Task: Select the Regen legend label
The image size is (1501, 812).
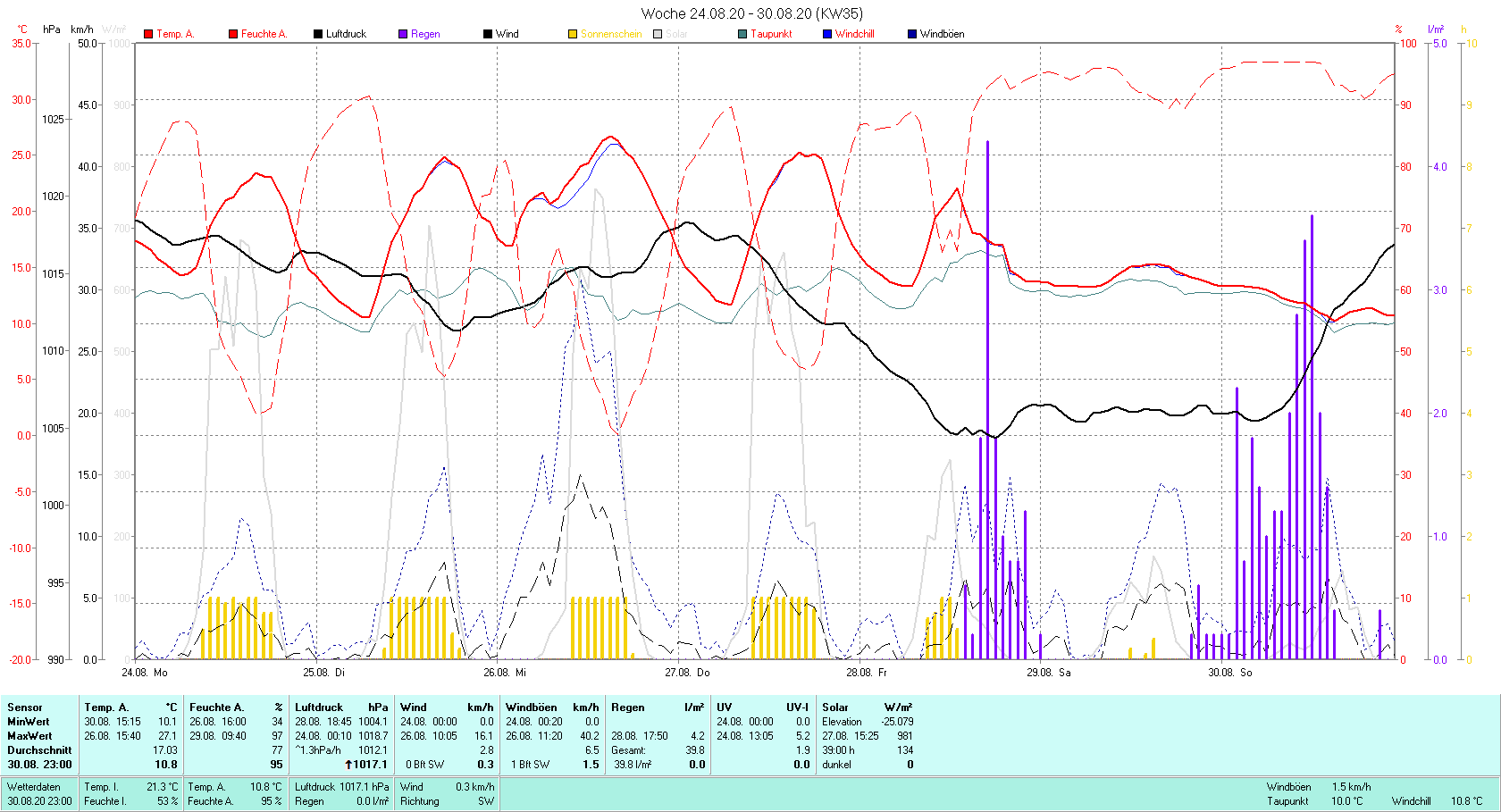Action: [x=425, y=34]
